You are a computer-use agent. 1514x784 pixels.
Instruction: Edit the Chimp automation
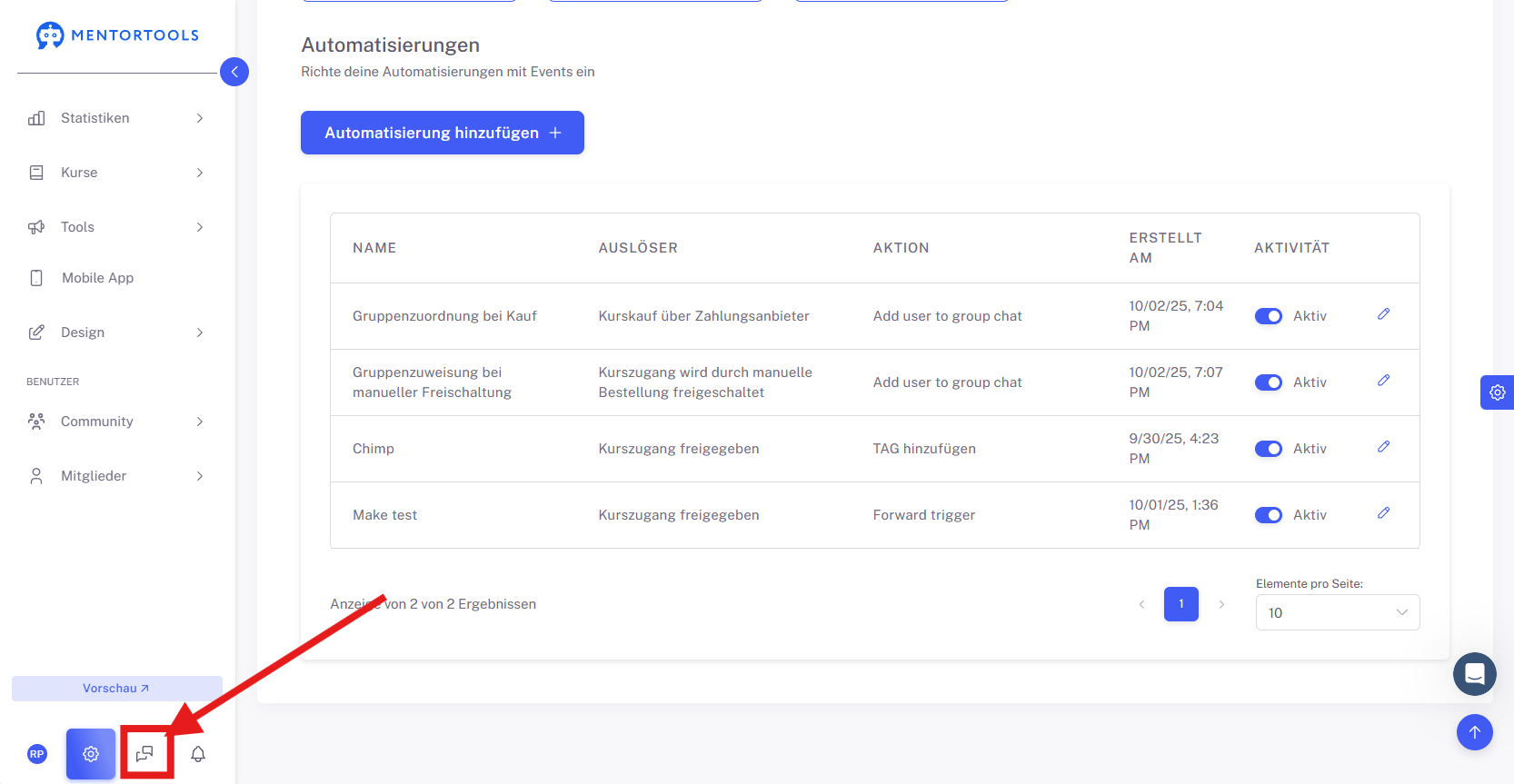pos(1384,447)
